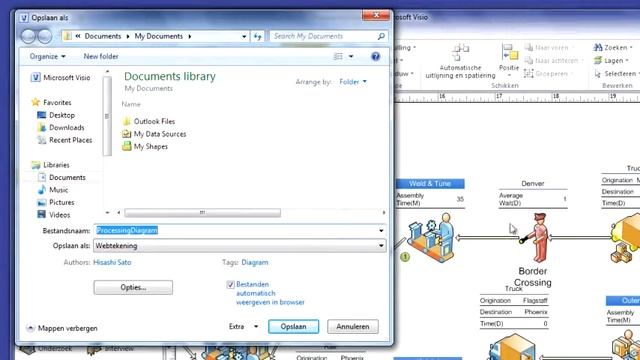640x360 pixels.
Task: Open the dialog help question mark
Action: pyautogui.click(x=376, y=56)
